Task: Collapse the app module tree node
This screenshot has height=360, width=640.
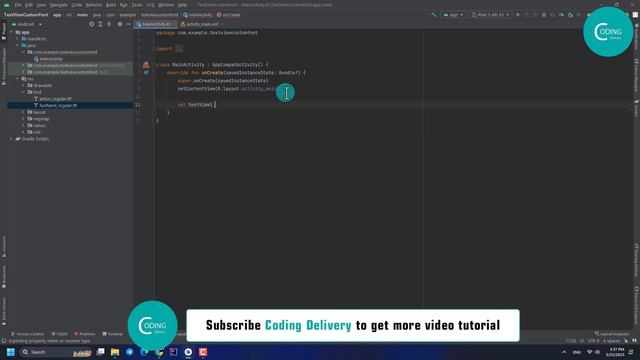Action: tap(11, 32)
